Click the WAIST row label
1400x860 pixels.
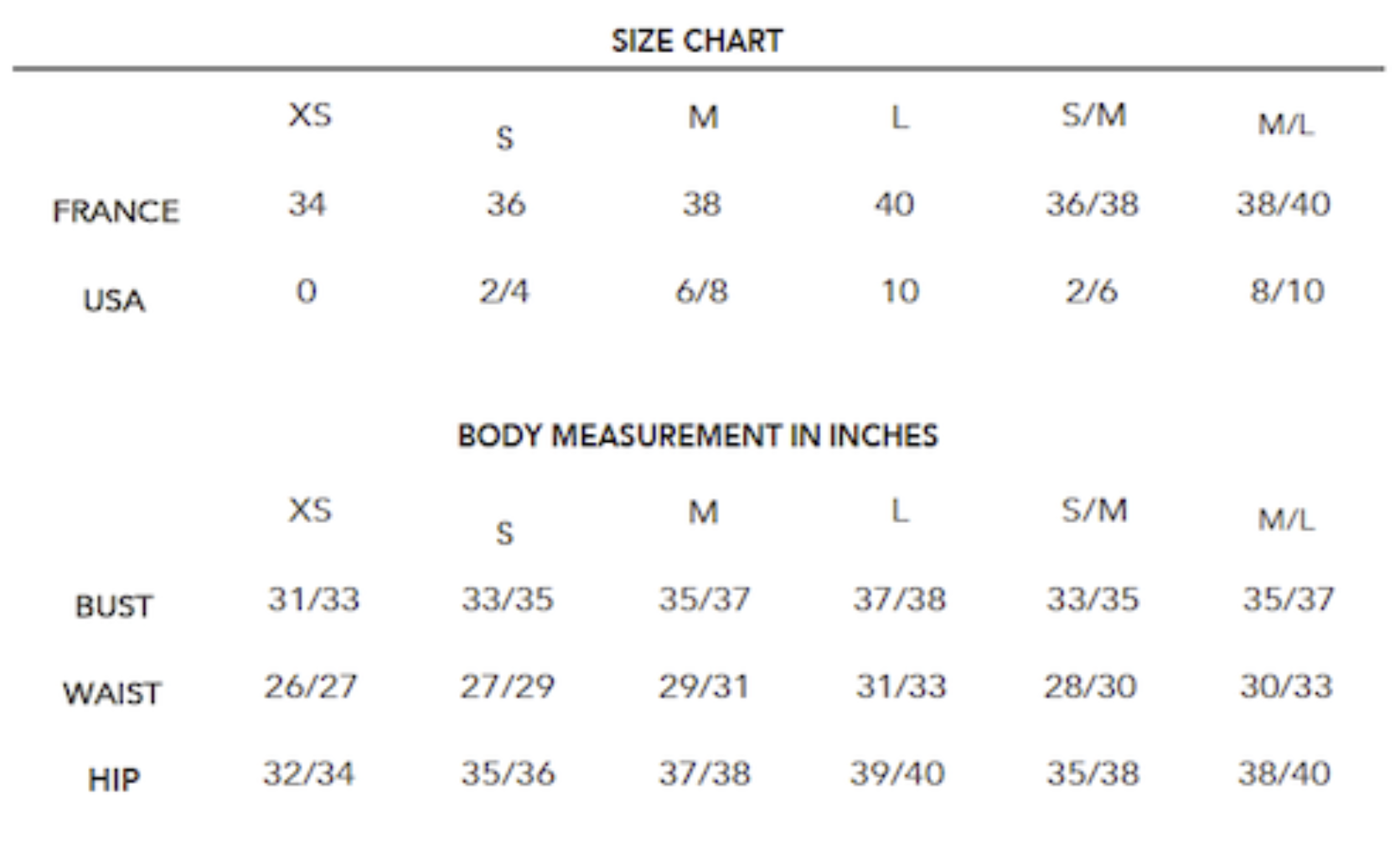(112, 693)
